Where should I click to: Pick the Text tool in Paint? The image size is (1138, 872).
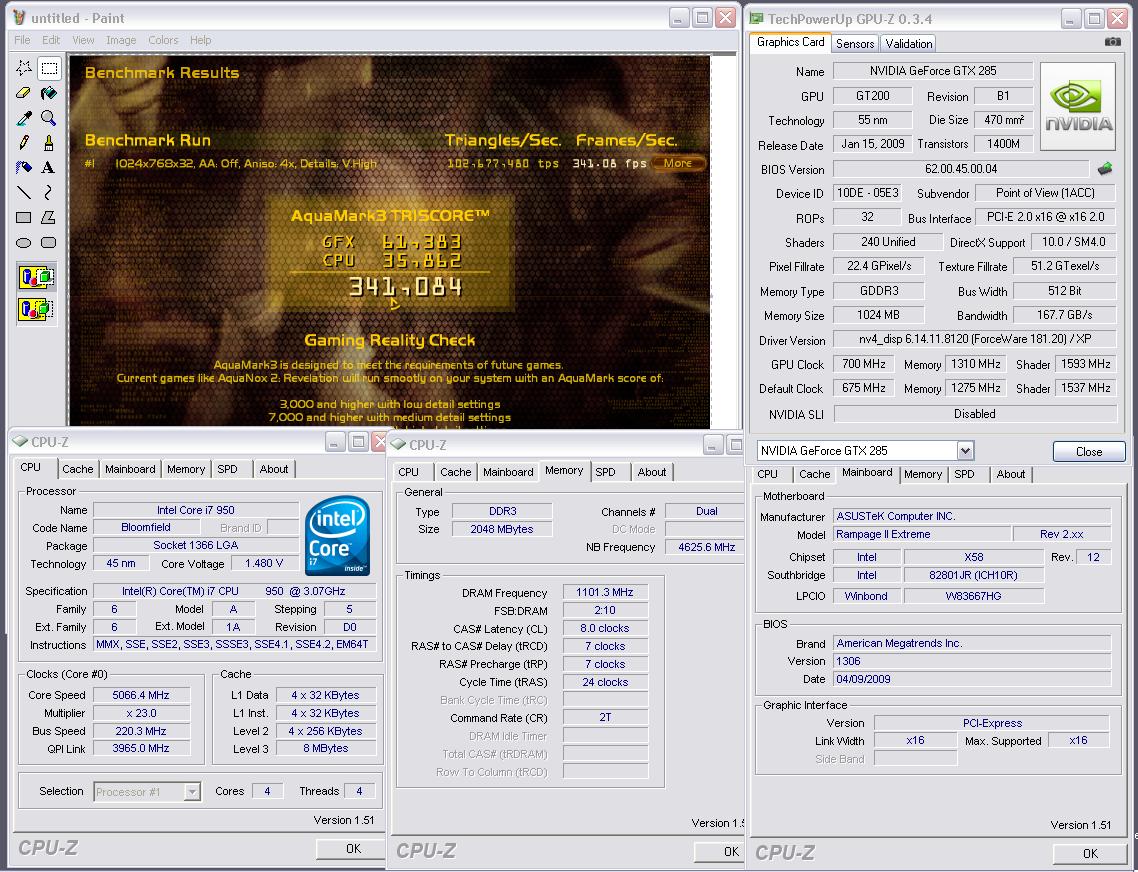click(49, 167)
